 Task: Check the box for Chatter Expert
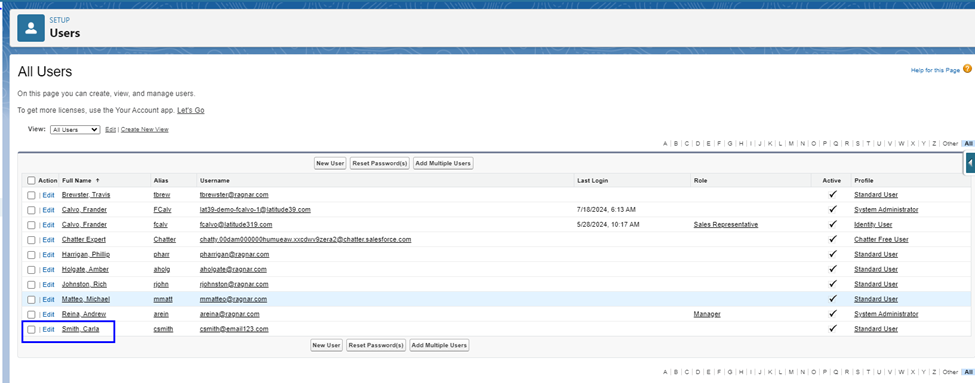pos(31,239)
